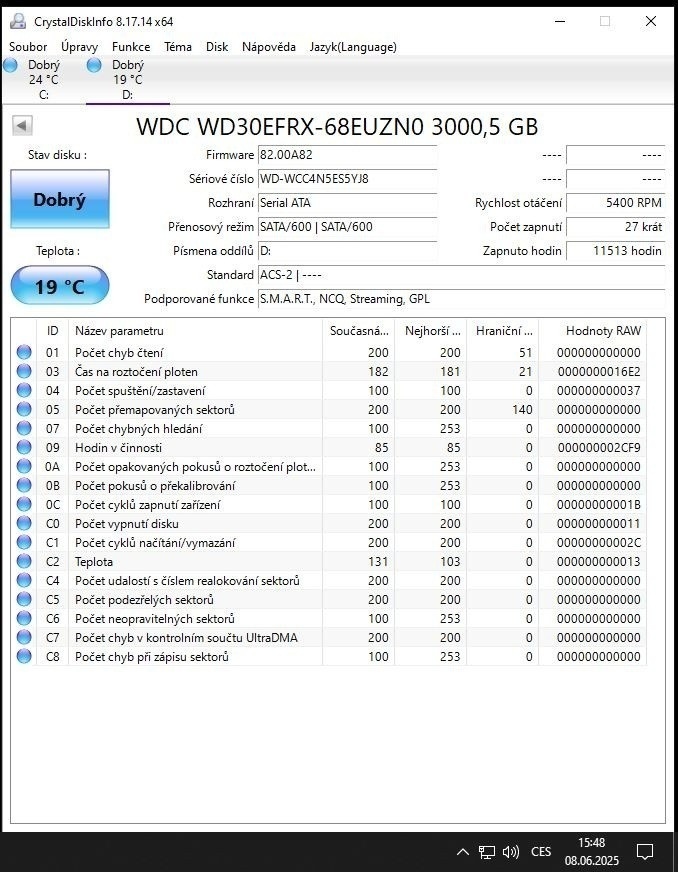Click the status orb in row C2 Teplota

tap(24, 561)
